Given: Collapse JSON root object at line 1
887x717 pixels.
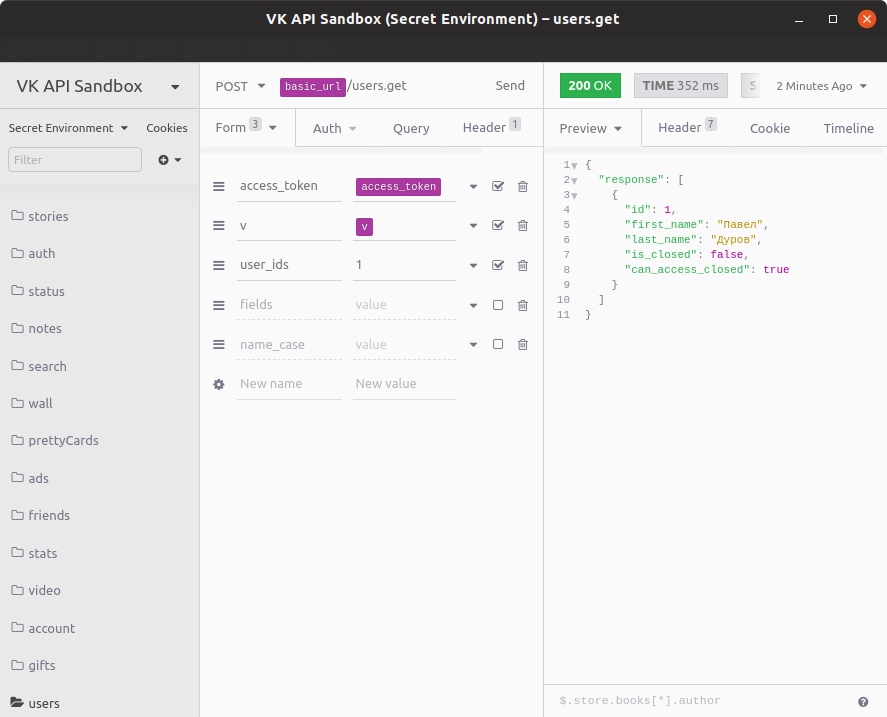Looking at the screenshot, I should coord(574,166).
